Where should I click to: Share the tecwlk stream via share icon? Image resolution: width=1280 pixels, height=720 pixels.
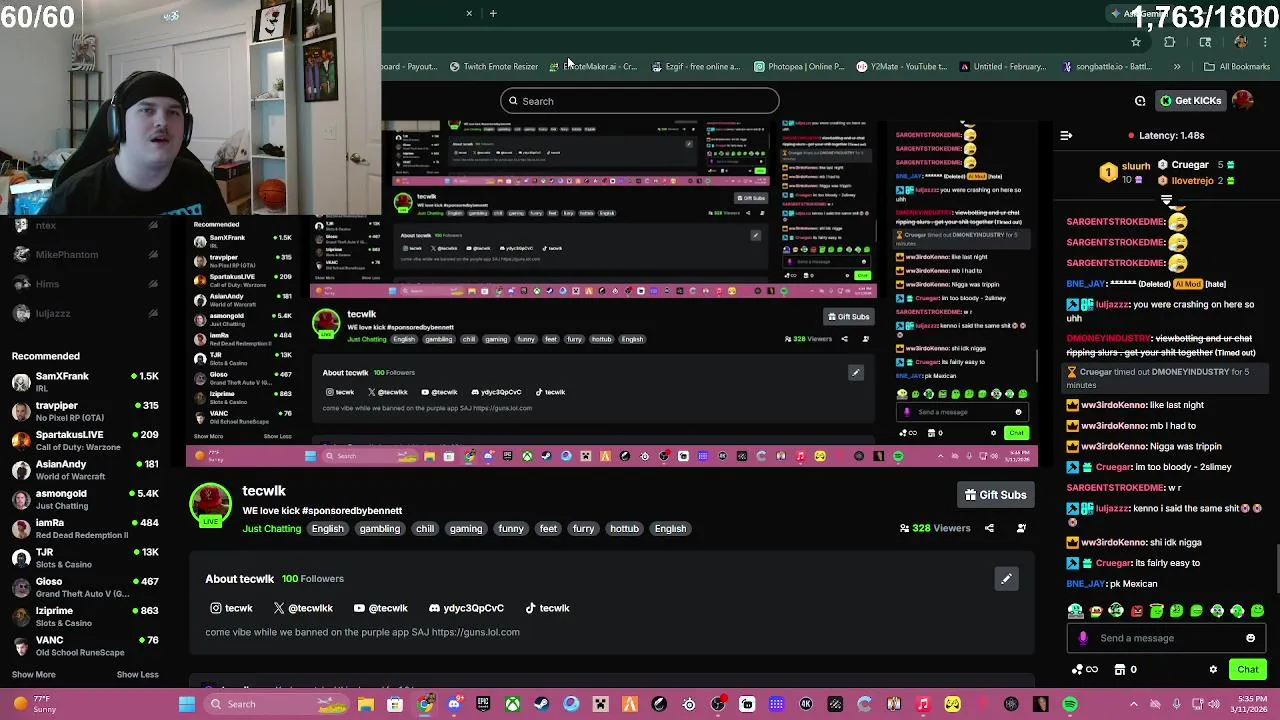[x=989, y=528]
